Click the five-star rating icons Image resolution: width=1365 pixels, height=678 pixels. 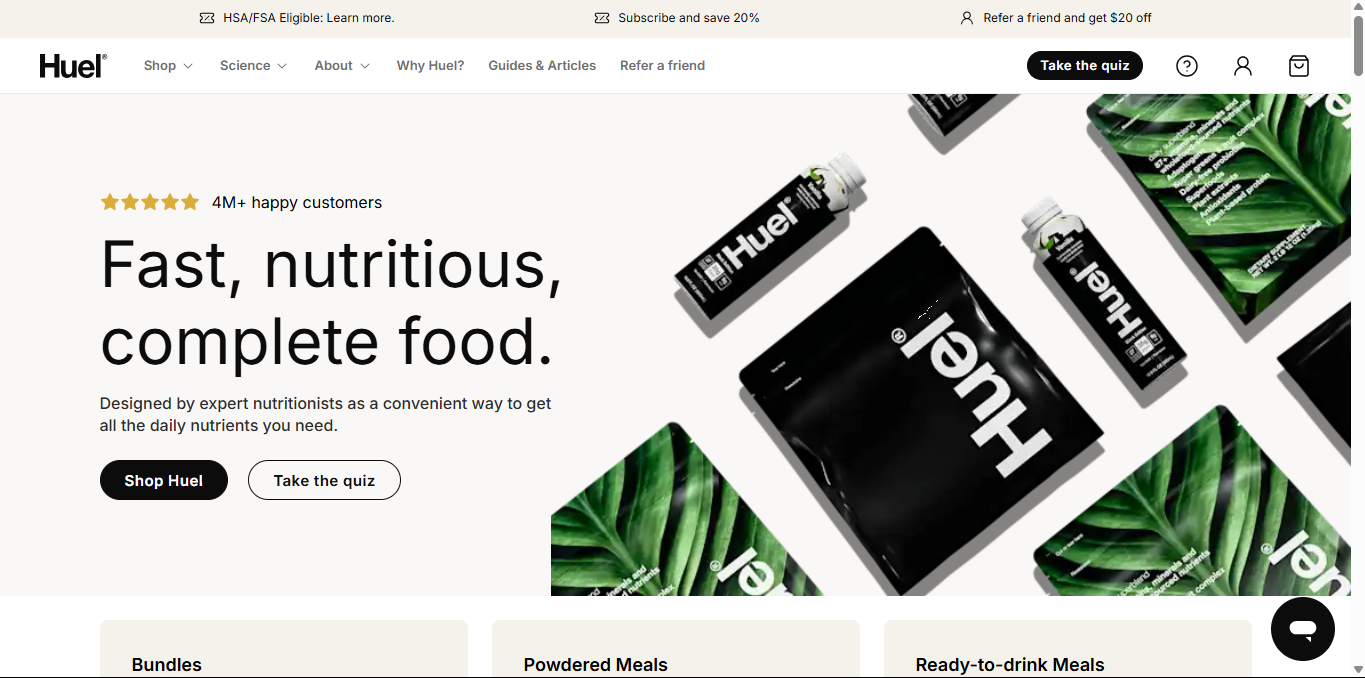coord(150,202)
